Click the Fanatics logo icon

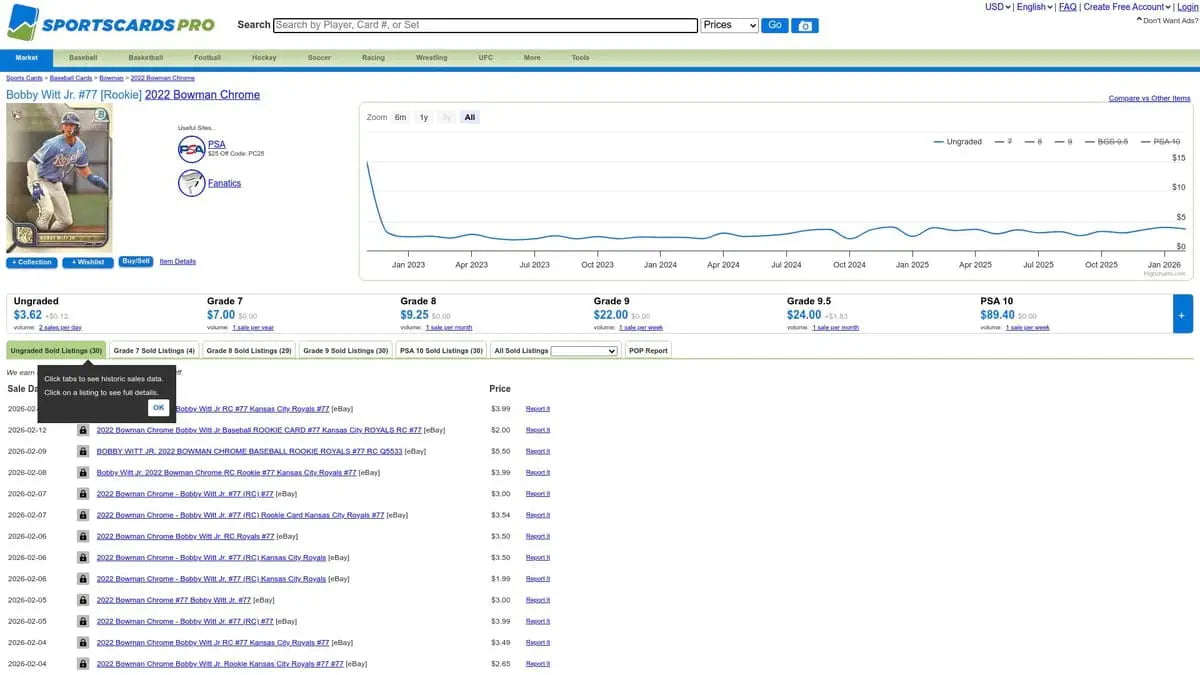[x=191, y=183]
